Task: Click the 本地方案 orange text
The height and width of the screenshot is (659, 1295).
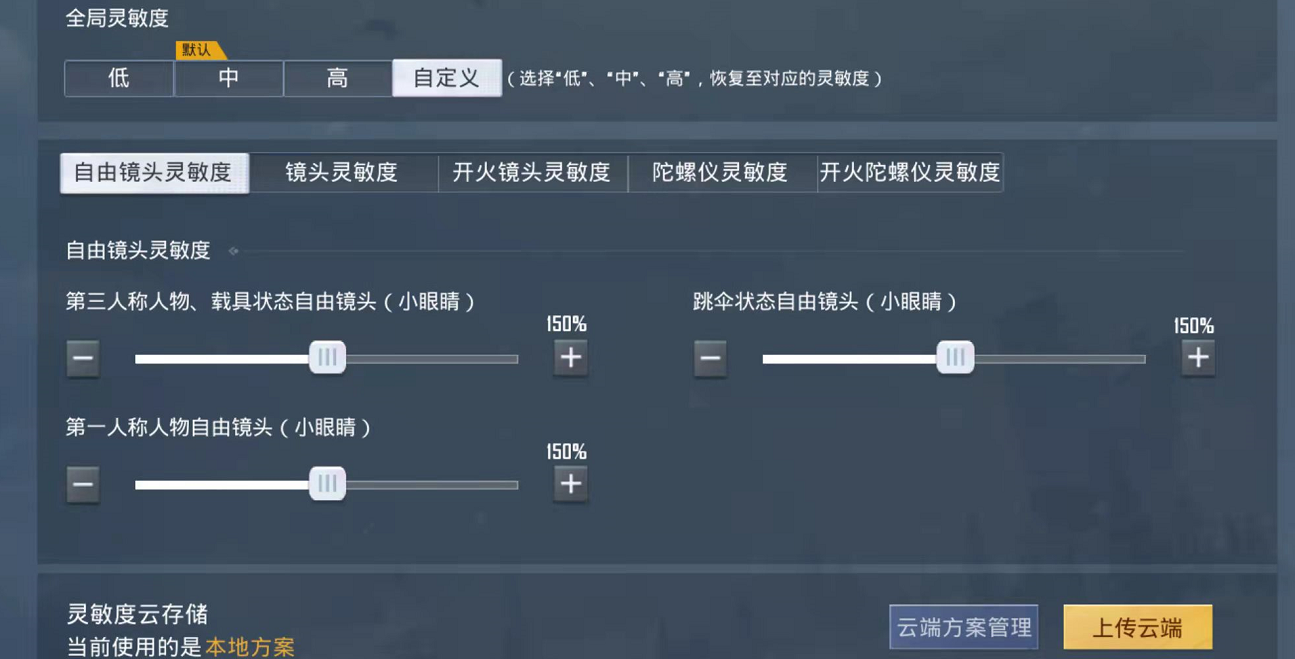Action: point(250,647)
